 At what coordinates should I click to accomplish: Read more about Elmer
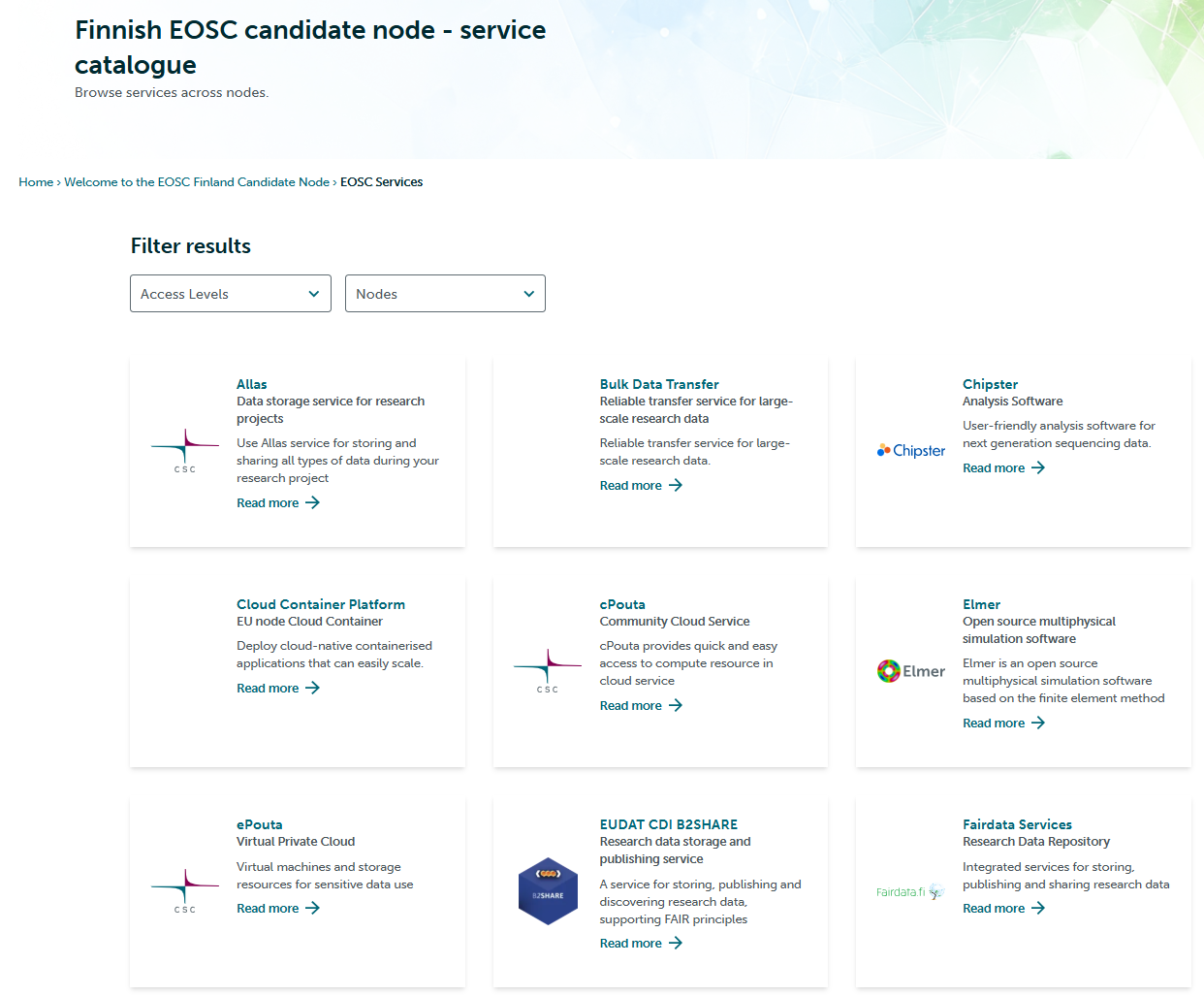click(994, 723)
